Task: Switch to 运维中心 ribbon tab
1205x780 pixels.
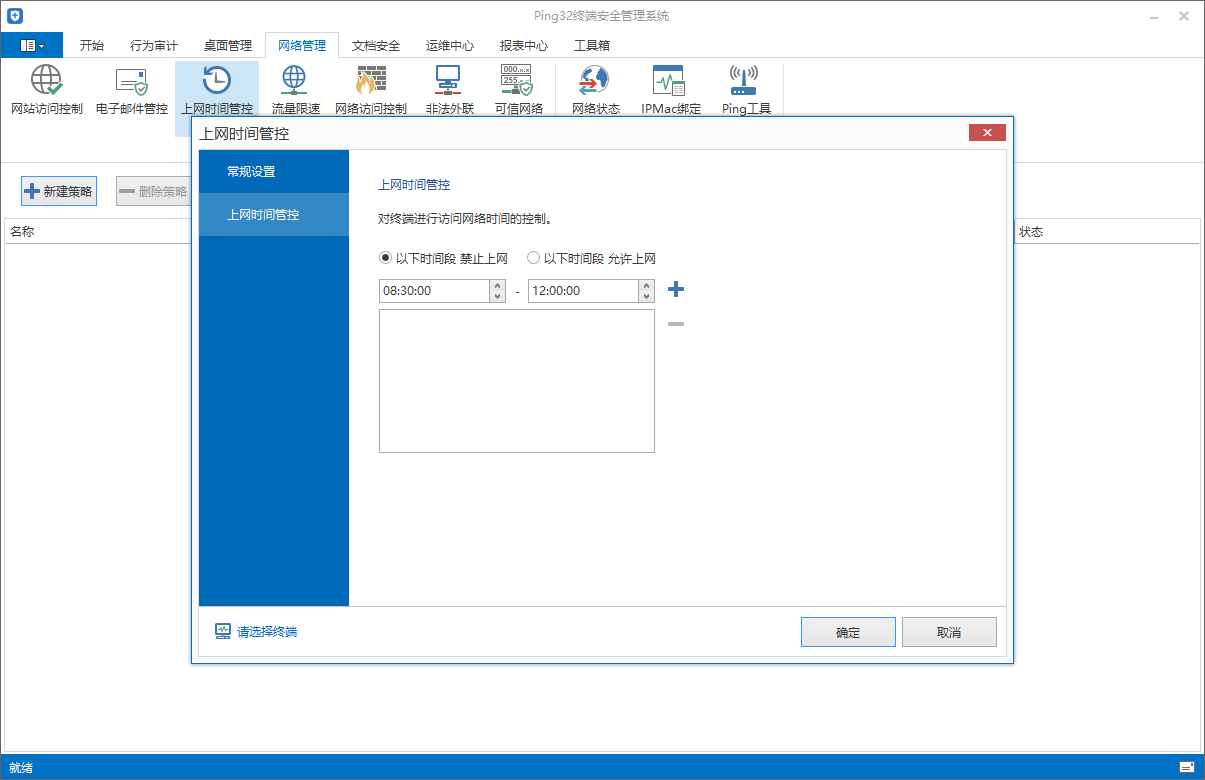Action: pyautogui.click(x=450, y=45)
